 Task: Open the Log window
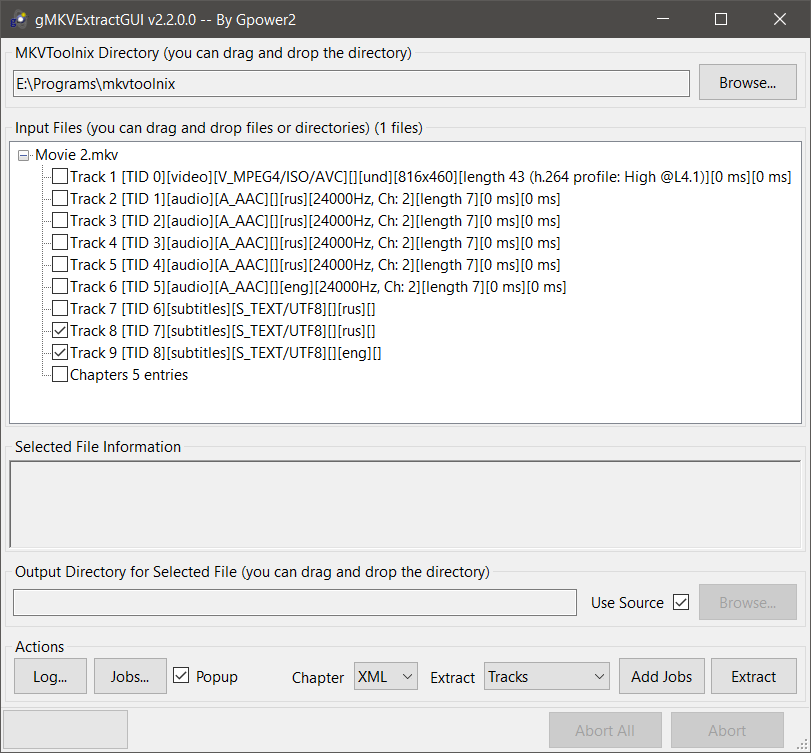pos(50,677)
